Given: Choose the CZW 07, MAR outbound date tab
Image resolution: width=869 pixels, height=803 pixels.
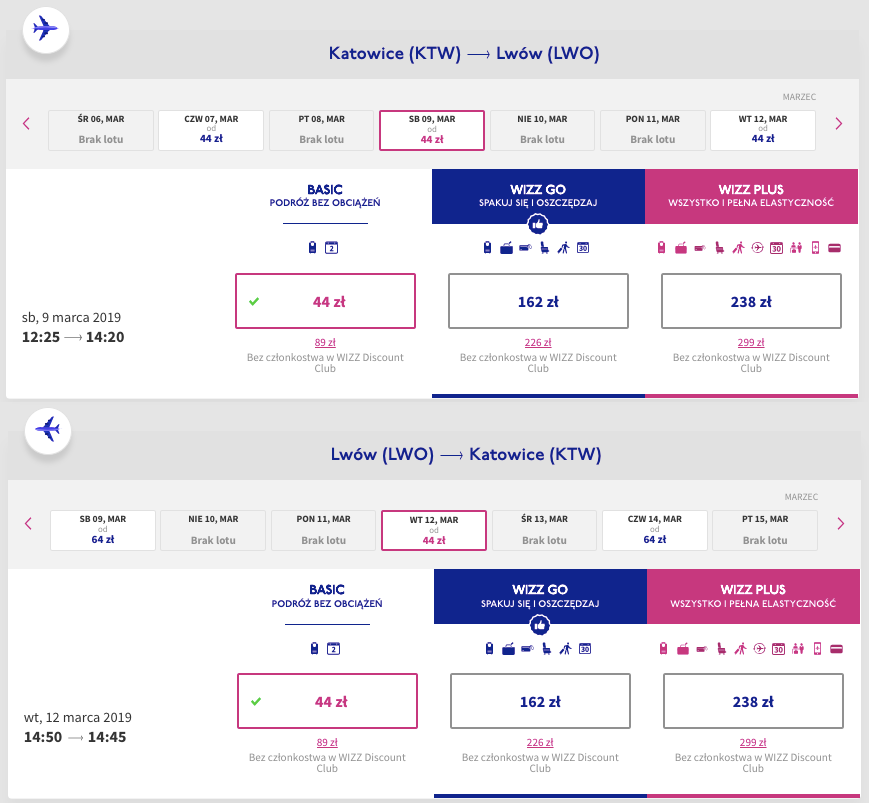Looking at the screenshot, I should pyautogui.click(x=211, y=130).
